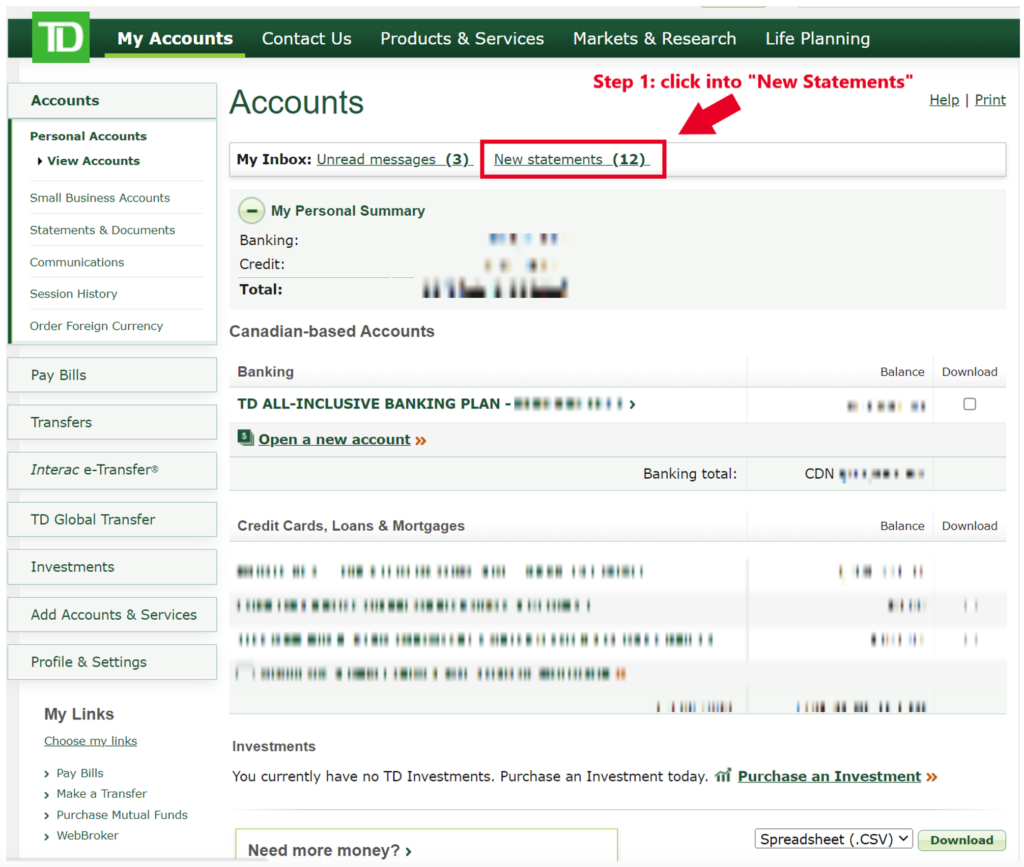Open New statements (12) link
1024x867 pixels.
tap(571, 159)
